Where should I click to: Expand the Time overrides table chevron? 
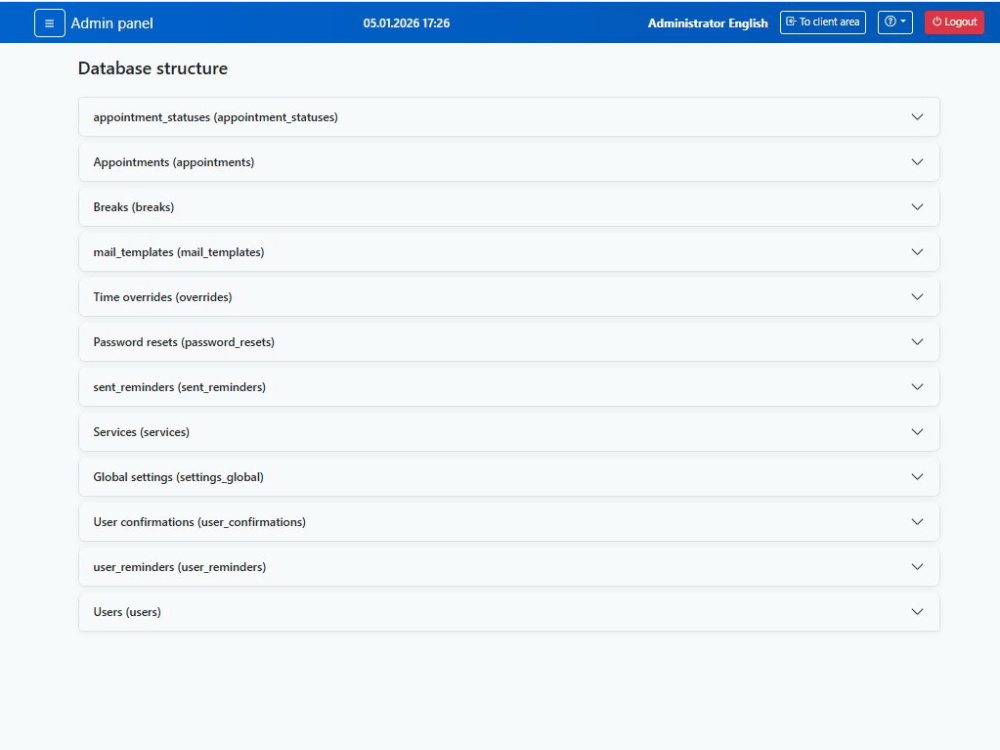pos(917,297)
